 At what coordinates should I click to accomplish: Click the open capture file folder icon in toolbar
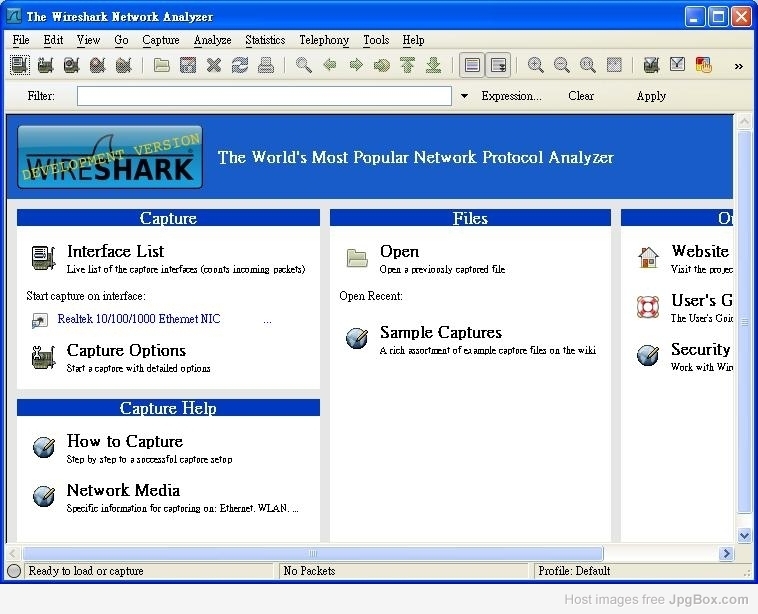(162, 66)
